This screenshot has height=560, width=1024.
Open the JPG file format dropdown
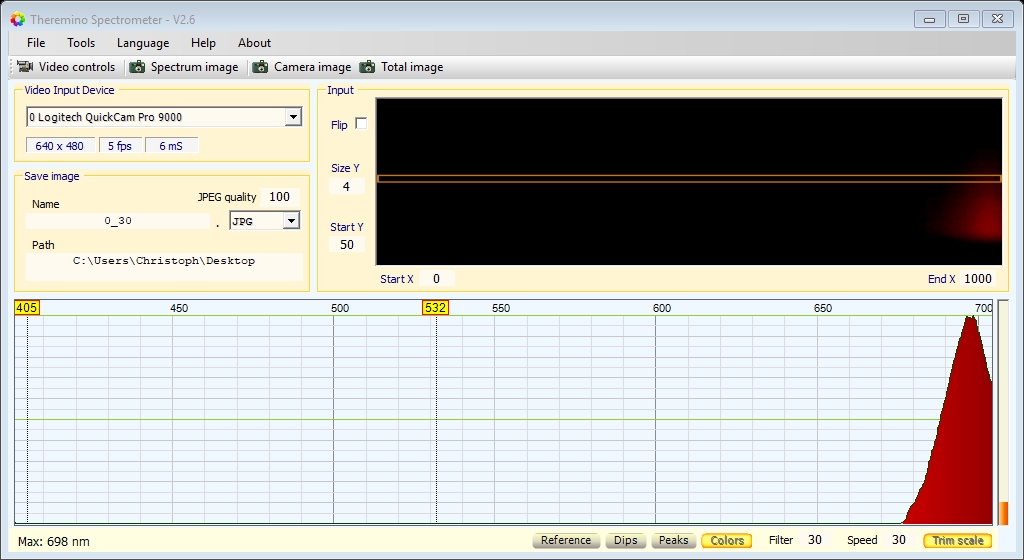[291, 221]
